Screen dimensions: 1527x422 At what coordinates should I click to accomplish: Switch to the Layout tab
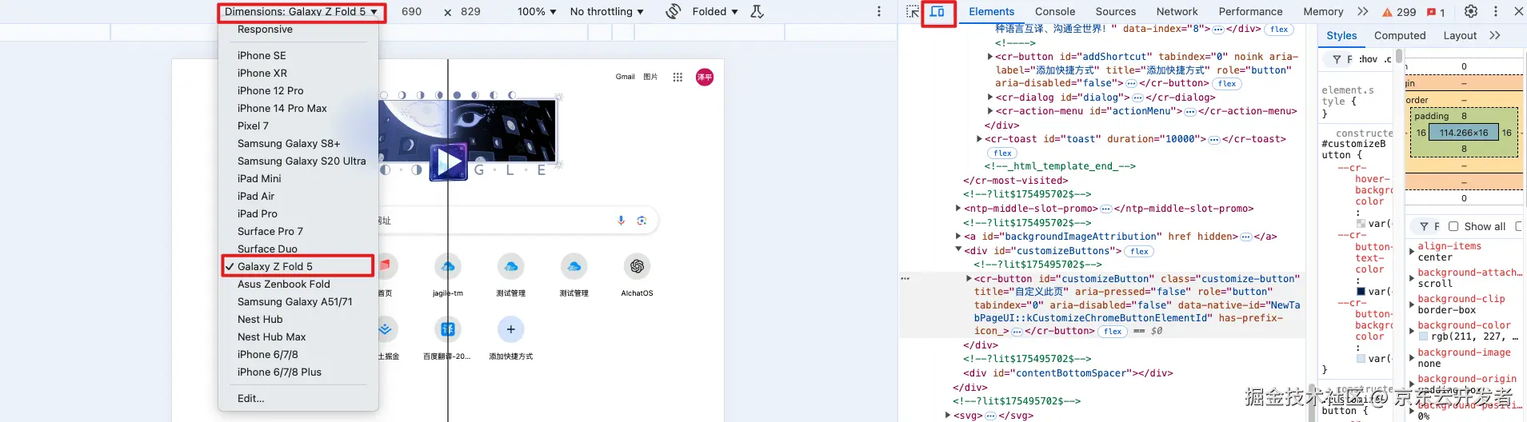[1460, 35]
